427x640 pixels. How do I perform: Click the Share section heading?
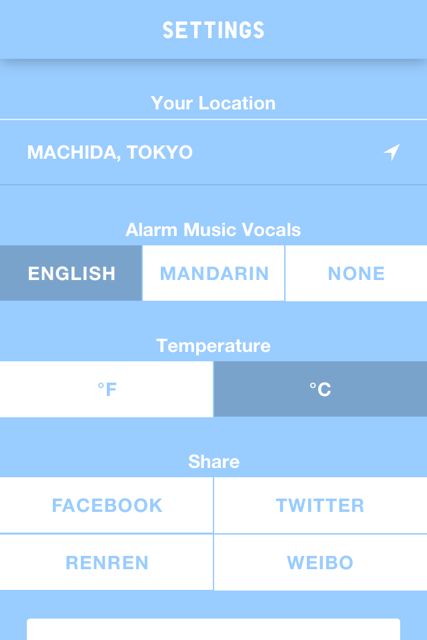coord(214,462)
